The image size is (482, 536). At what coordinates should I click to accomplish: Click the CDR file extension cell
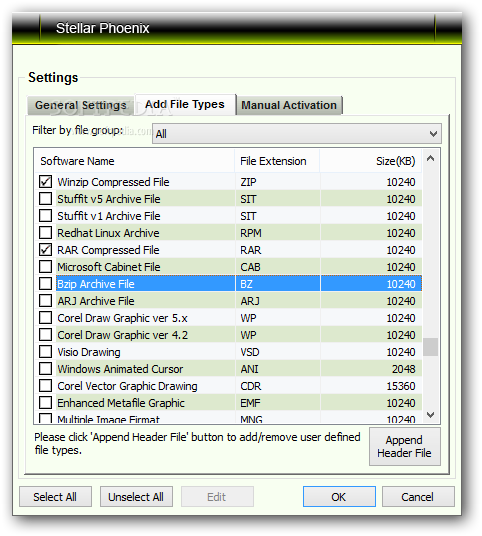251,386
